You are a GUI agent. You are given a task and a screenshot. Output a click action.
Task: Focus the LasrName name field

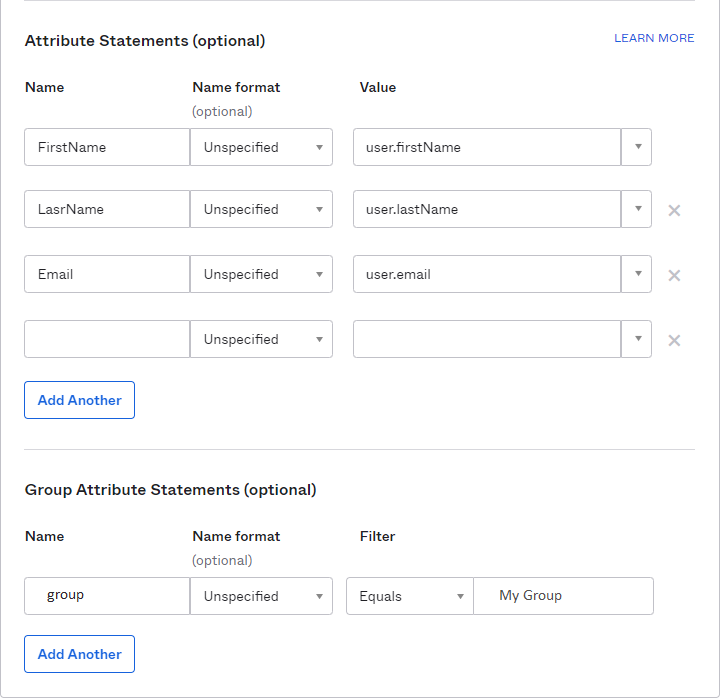[x=107, y=209]
